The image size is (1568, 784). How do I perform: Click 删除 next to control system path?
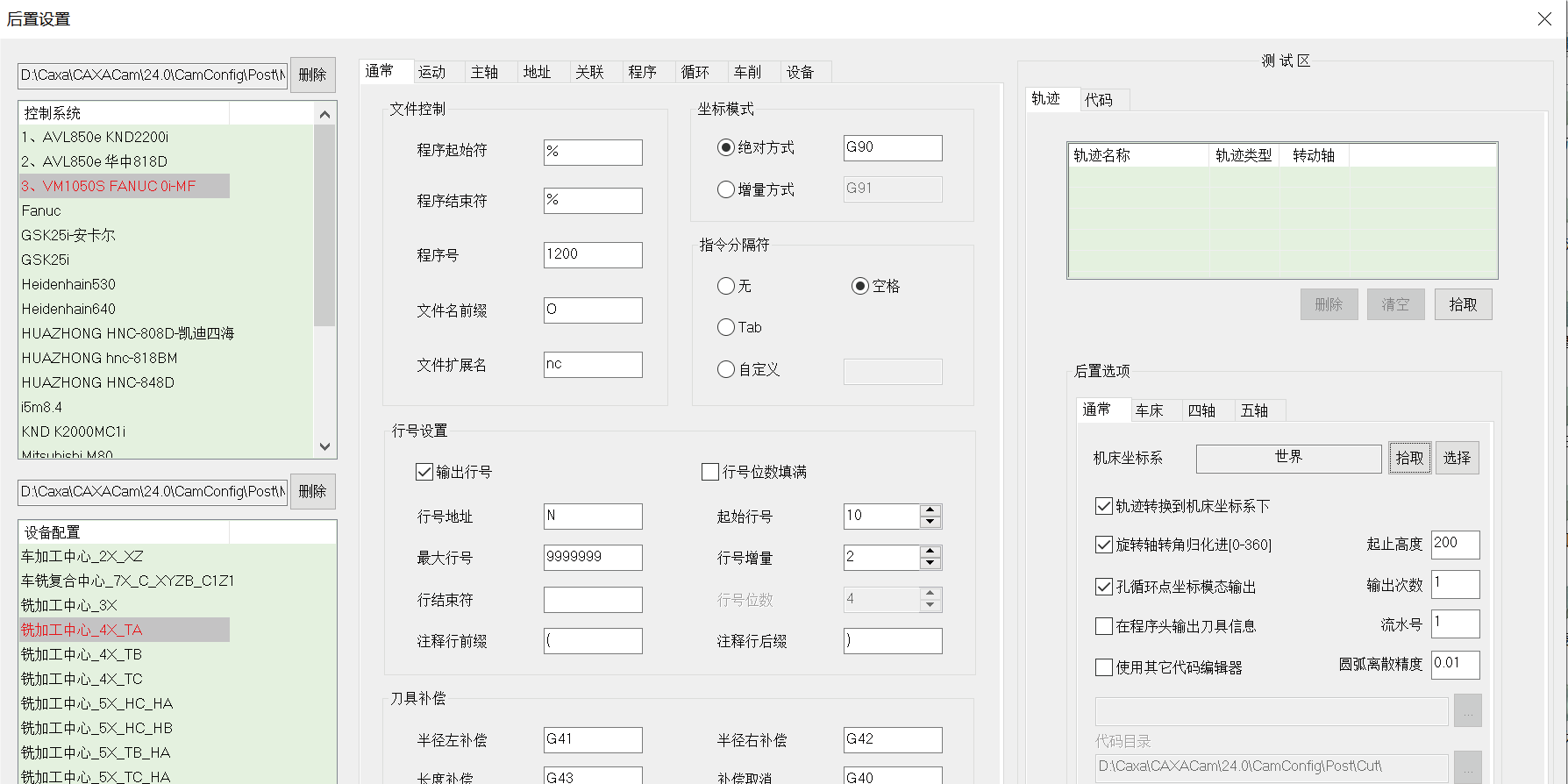[313, 75]
